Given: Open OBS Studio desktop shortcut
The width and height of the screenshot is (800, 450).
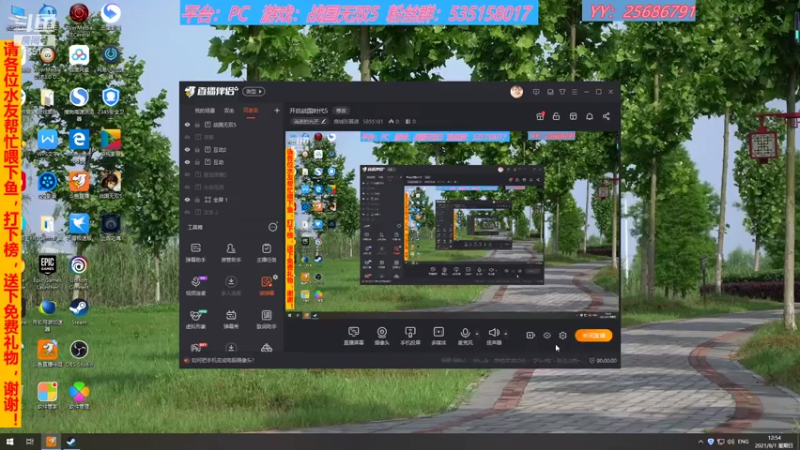Looking at the screenshot, I should (x=79, y=354).
